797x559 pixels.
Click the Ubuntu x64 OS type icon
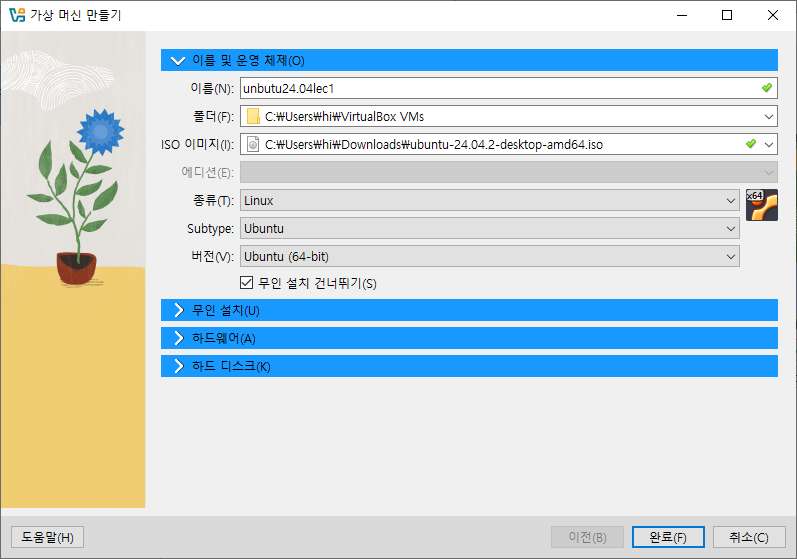761,205
